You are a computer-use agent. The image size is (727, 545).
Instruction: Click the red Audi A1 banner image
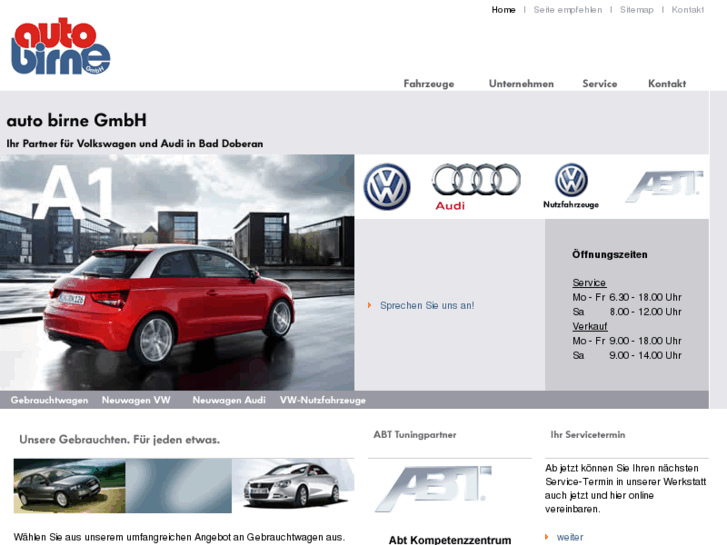[177, 272]
